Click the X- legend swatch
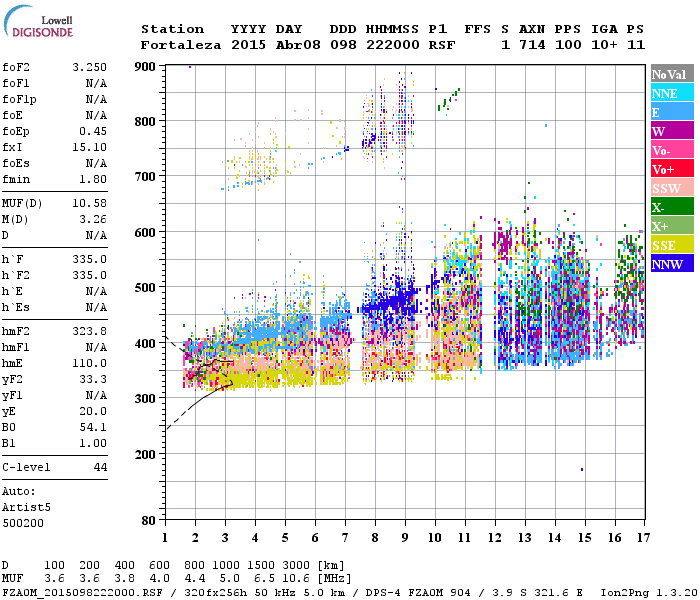The width and height of the screenshot is (700, 600). click(672, 207)
